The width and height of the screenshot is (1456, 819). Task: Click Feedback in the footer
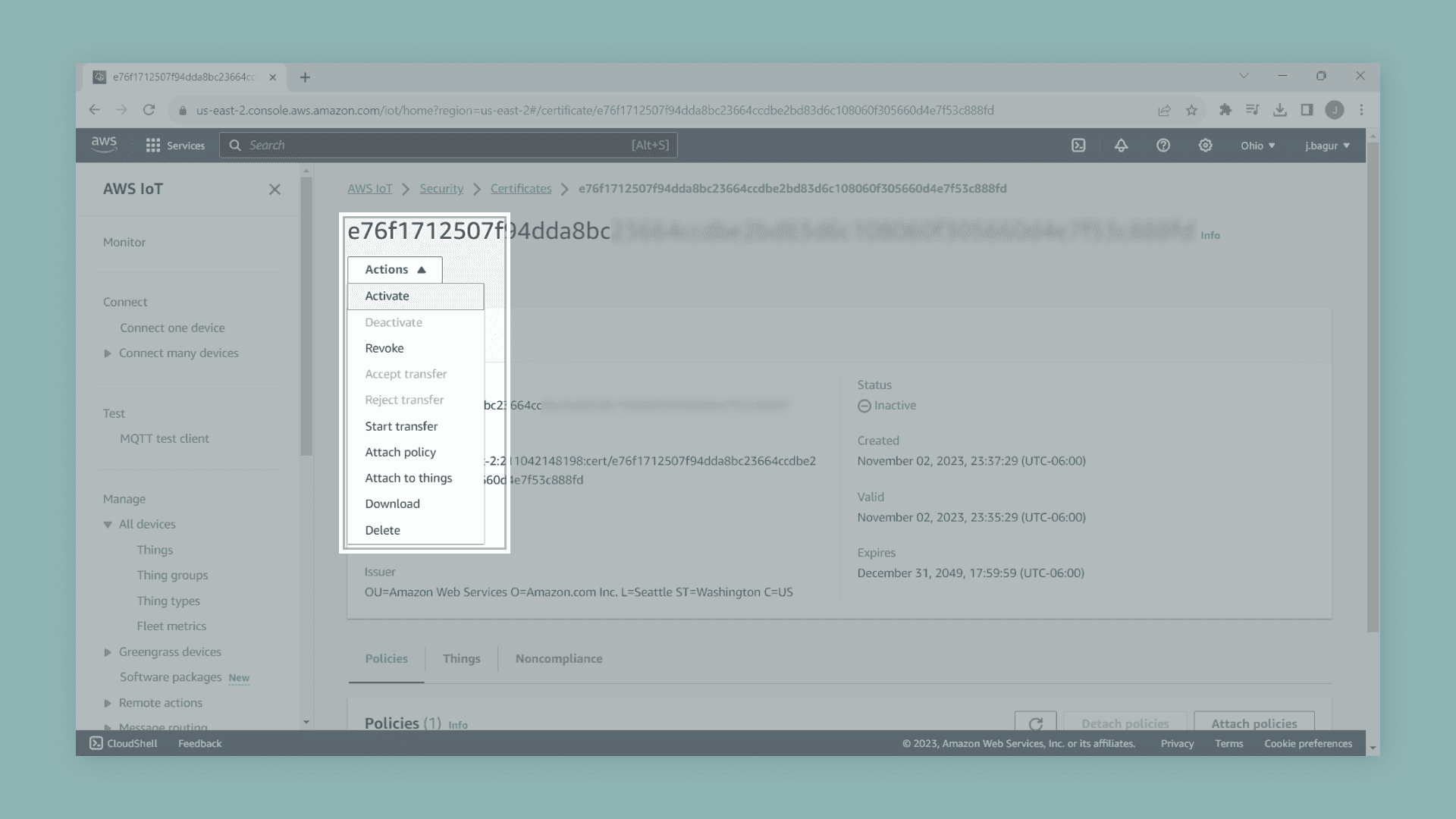pyautogui.click(x=200, y=744)
